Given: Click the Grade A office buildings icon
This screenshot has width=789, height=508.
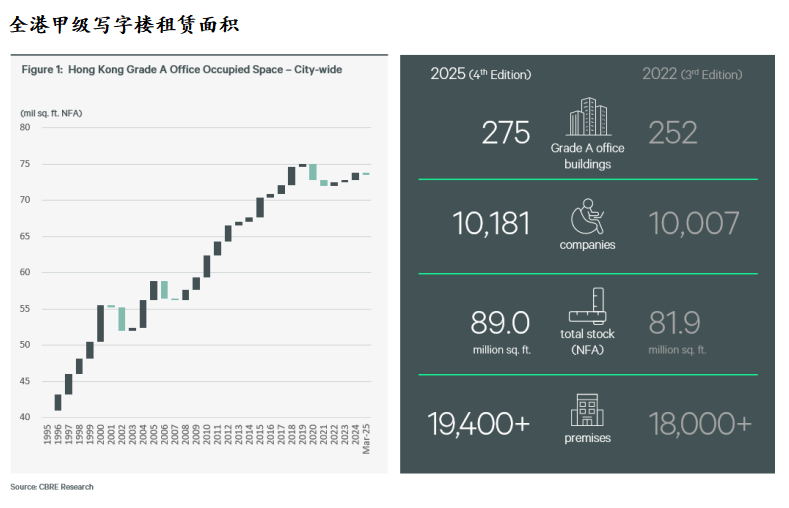Looking at the screenshot, I should click(x=587, y=118).
